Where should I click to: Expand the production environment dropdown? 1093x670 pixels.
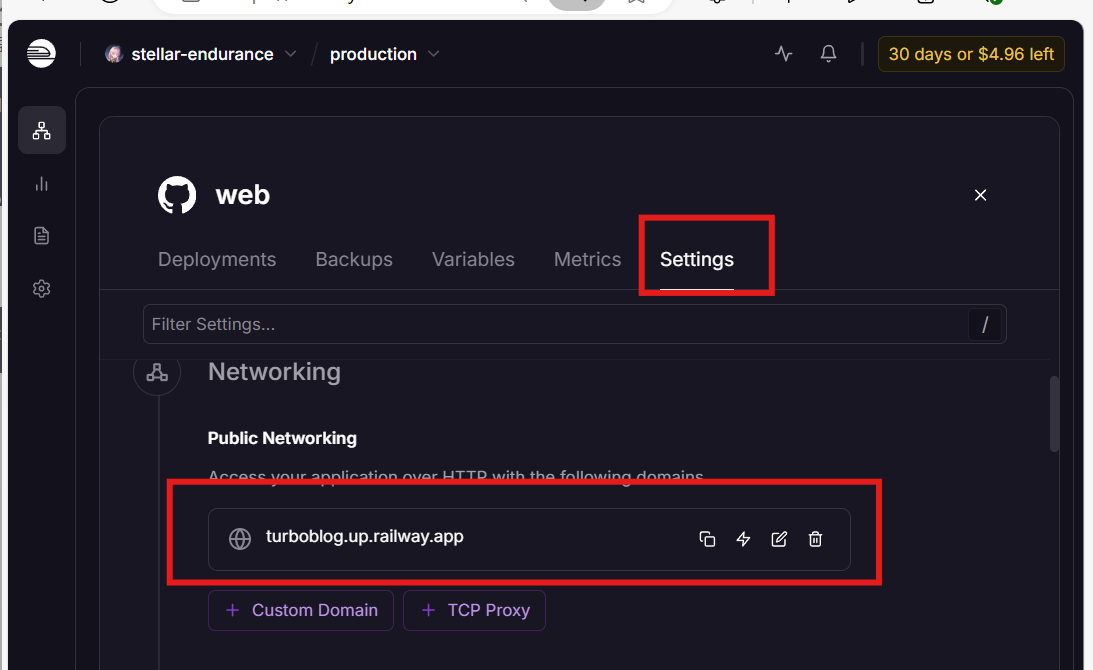pyautogui.click(x=434, y=54)
